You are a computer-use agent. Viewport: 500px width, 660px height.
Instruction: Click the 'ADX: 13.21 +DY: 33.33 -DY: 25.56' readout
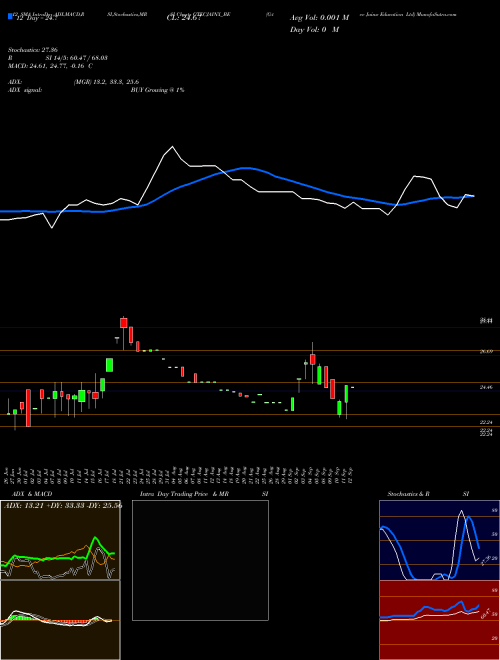[x=63, y=506]
